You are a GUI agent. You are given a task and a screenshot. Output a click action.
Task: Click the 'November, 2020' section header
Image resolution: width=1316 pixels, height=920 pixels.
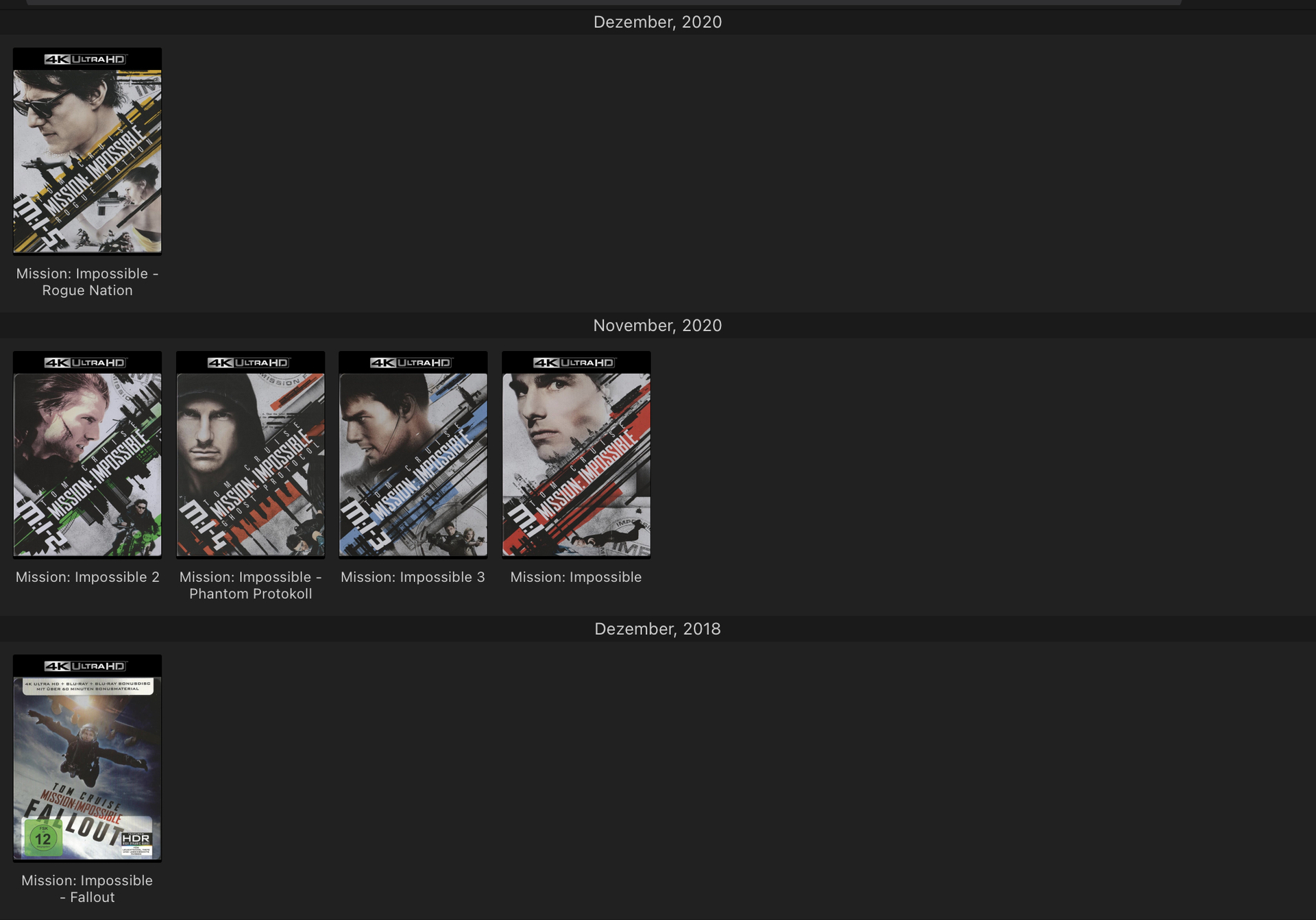coord(658,326)
